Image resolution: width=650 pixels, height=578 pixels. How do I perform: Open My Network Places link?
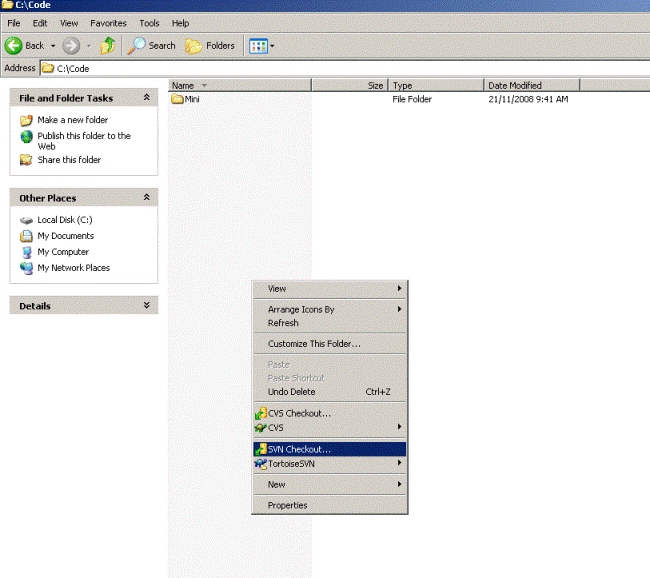pos(73,268)
